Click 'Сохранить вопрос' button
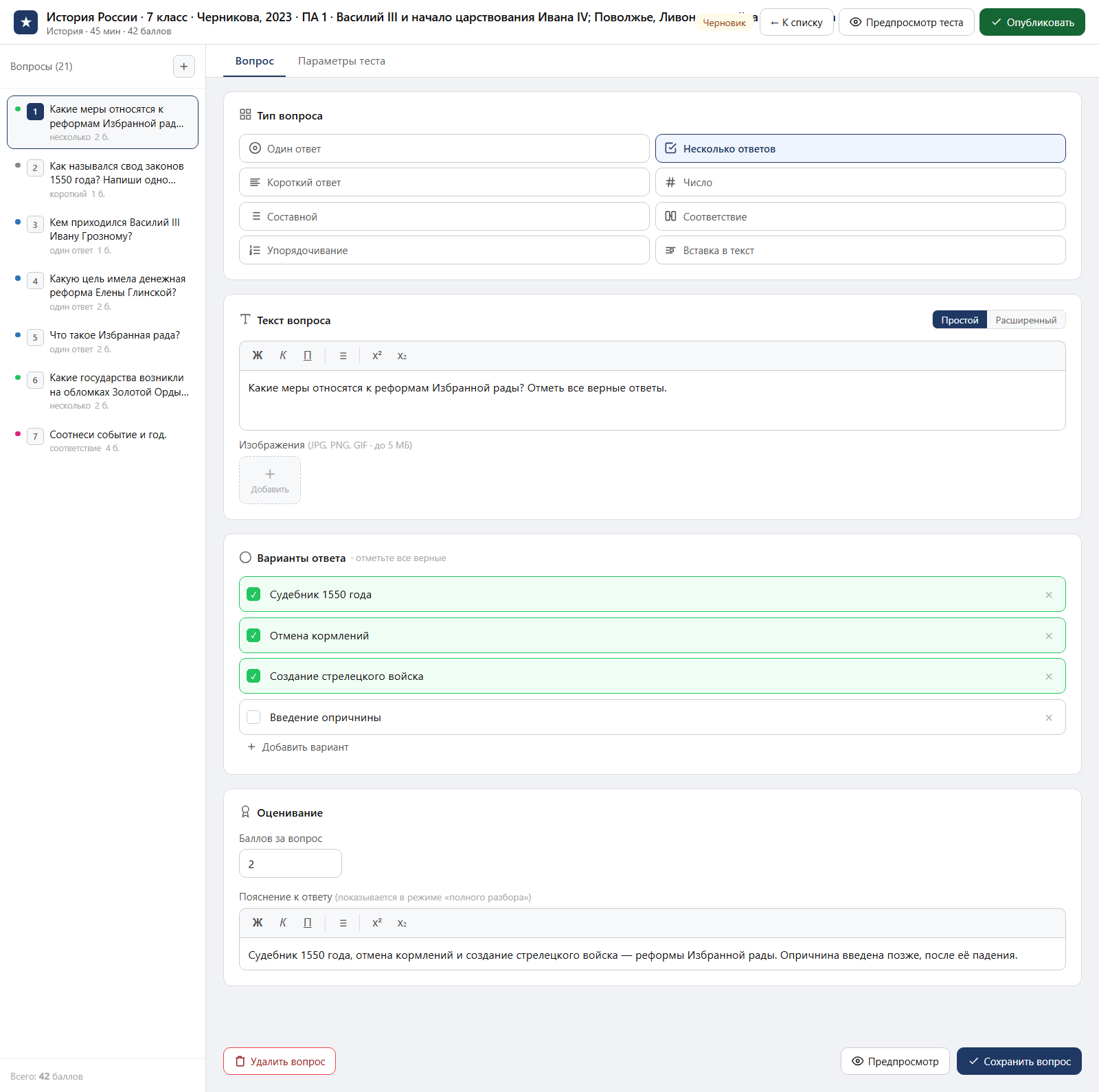Image resolution: width=1099 pixels, height=1092 pixels. 1019,1062
